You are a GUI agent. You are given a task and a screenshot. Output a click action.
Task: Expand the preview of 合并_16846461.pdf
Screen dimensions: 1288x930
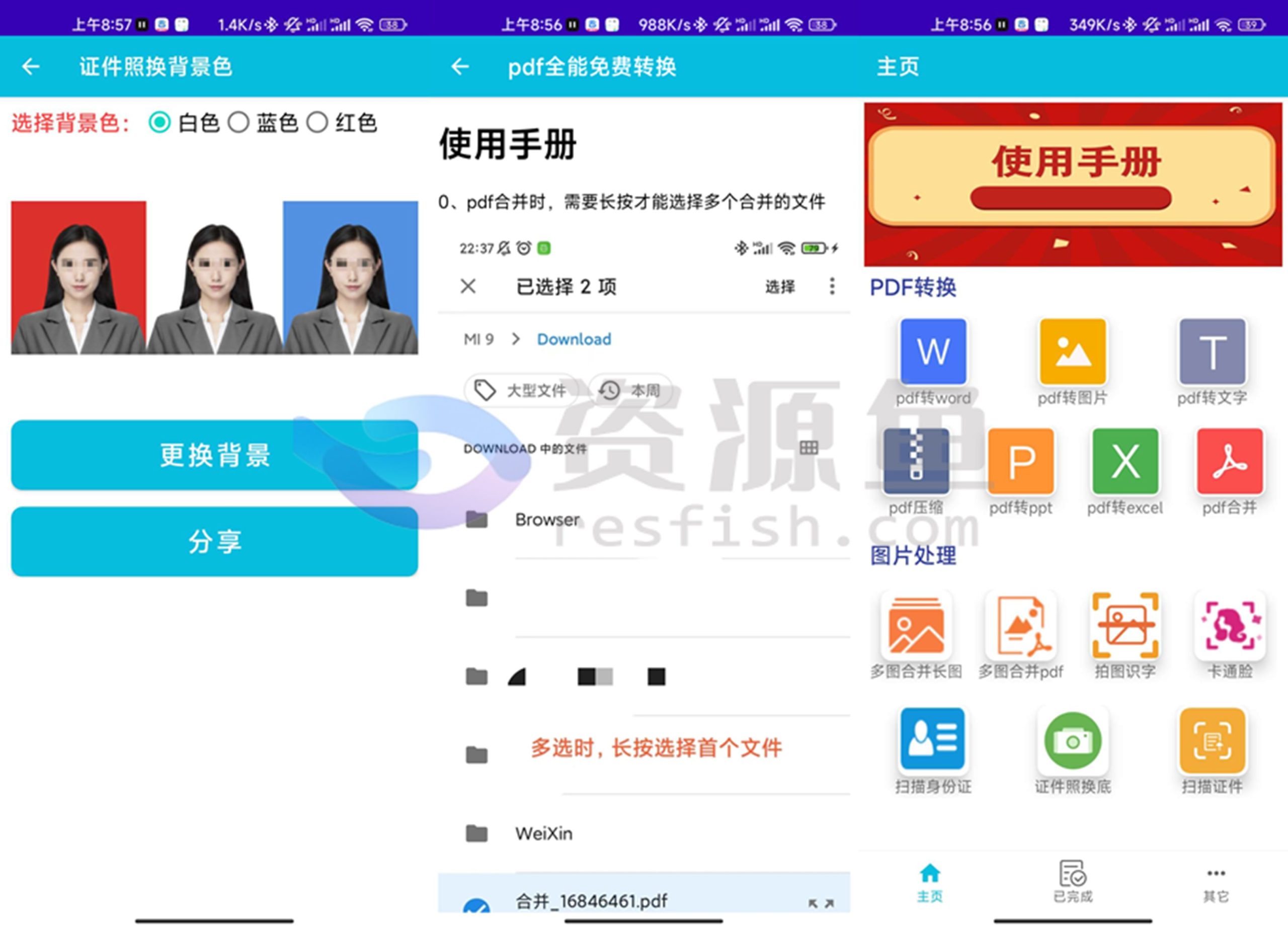[x=821, y=903]
